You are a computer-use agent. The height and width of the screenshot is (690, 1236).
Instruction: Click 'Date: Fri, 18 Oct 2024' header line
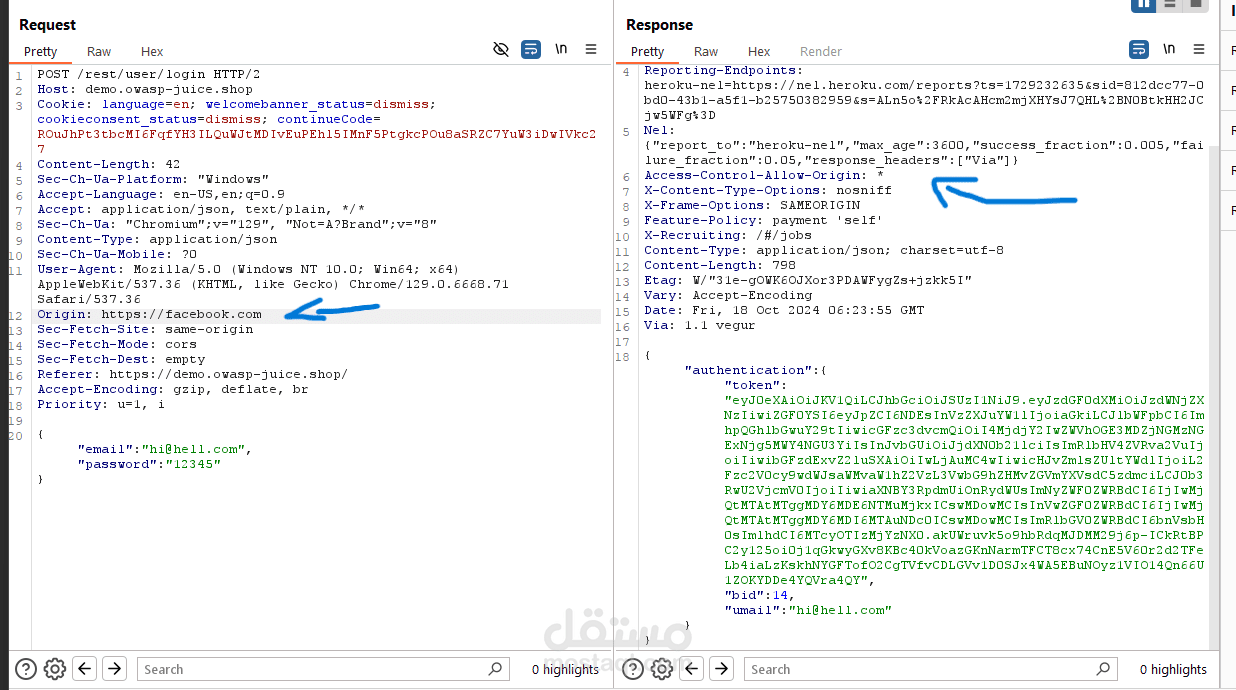(x=784, y=310)
